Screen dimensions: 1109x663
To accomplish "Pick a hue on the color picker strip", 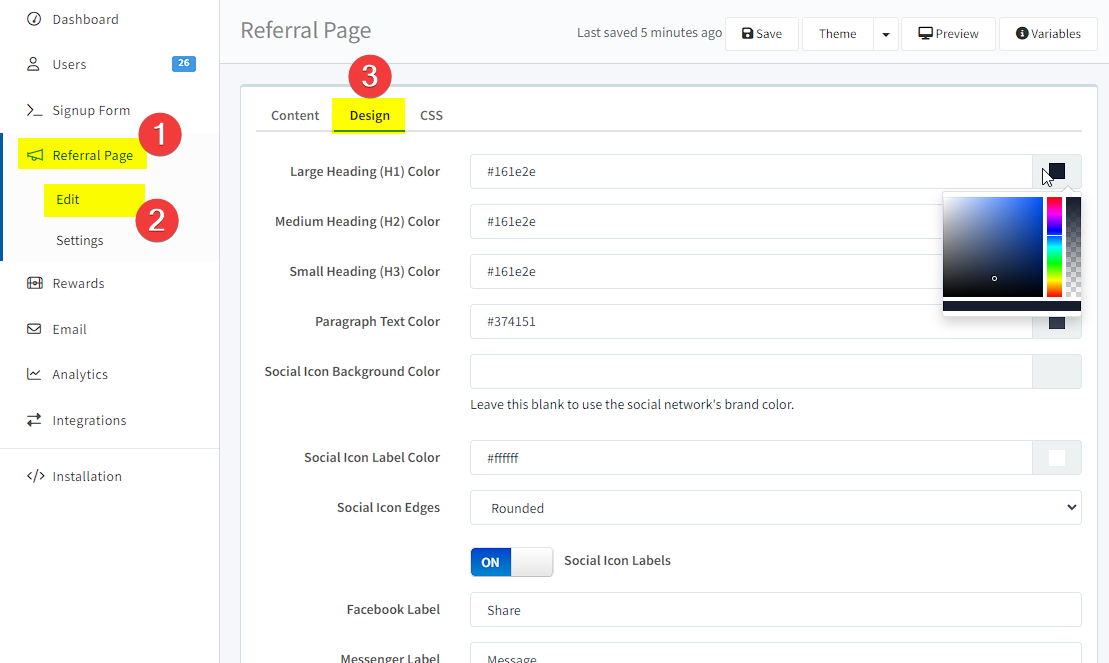I will tap(1054, 245).
